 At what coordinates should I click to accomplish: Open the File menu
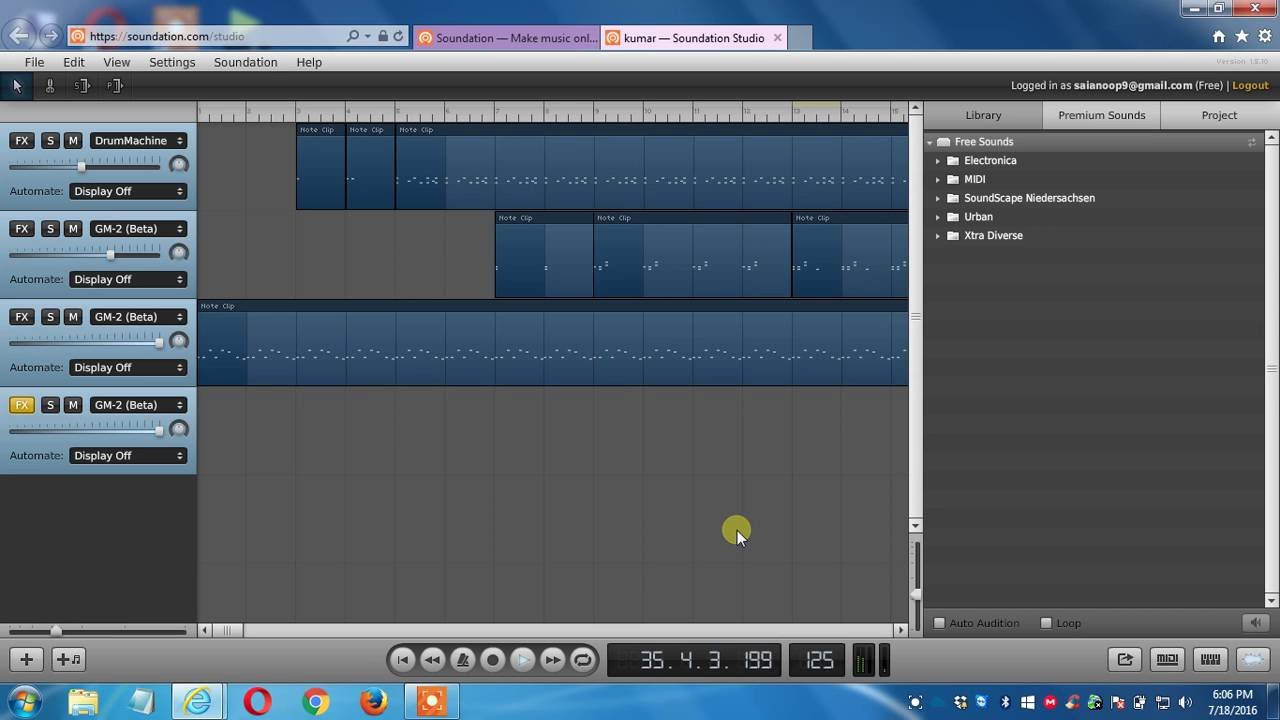(34, 62)
